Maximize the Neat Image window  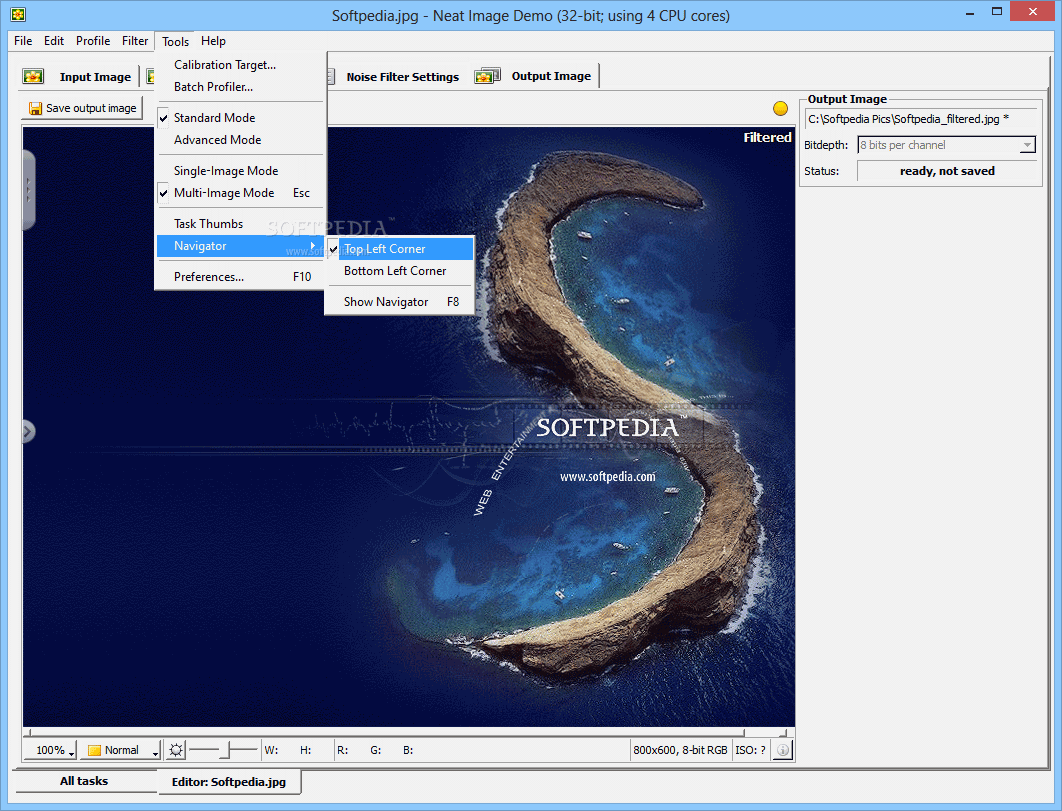(x=996, y=12)
